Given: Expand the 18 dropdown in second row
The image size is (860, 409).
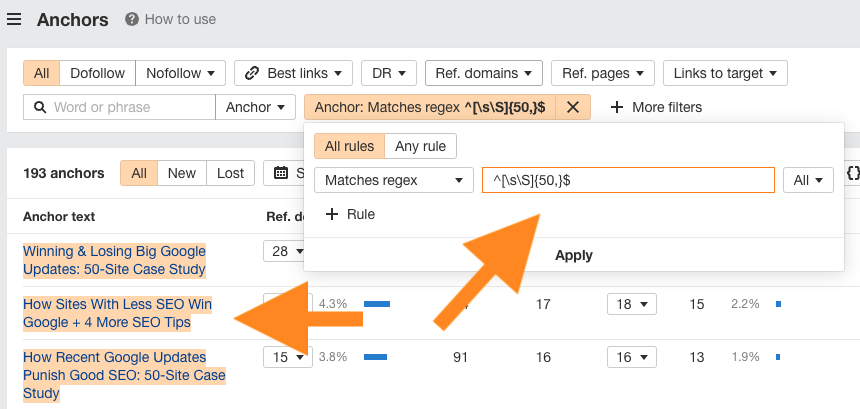Looking at the screenshot, I should click(632, 304).
